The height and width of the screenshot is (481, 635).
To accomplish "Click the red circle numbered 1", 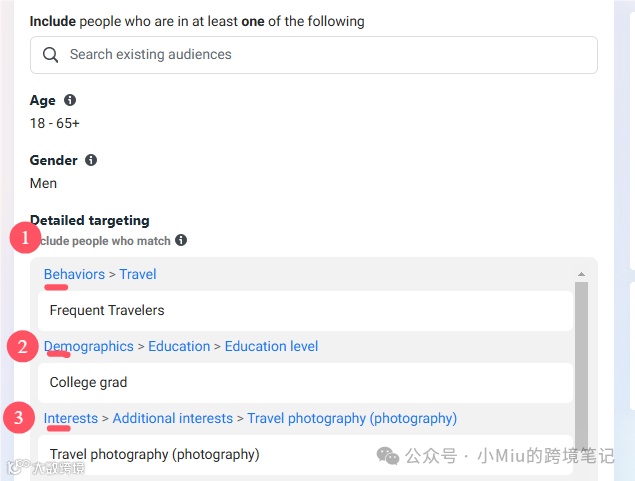I will click(x=23, y=240).
